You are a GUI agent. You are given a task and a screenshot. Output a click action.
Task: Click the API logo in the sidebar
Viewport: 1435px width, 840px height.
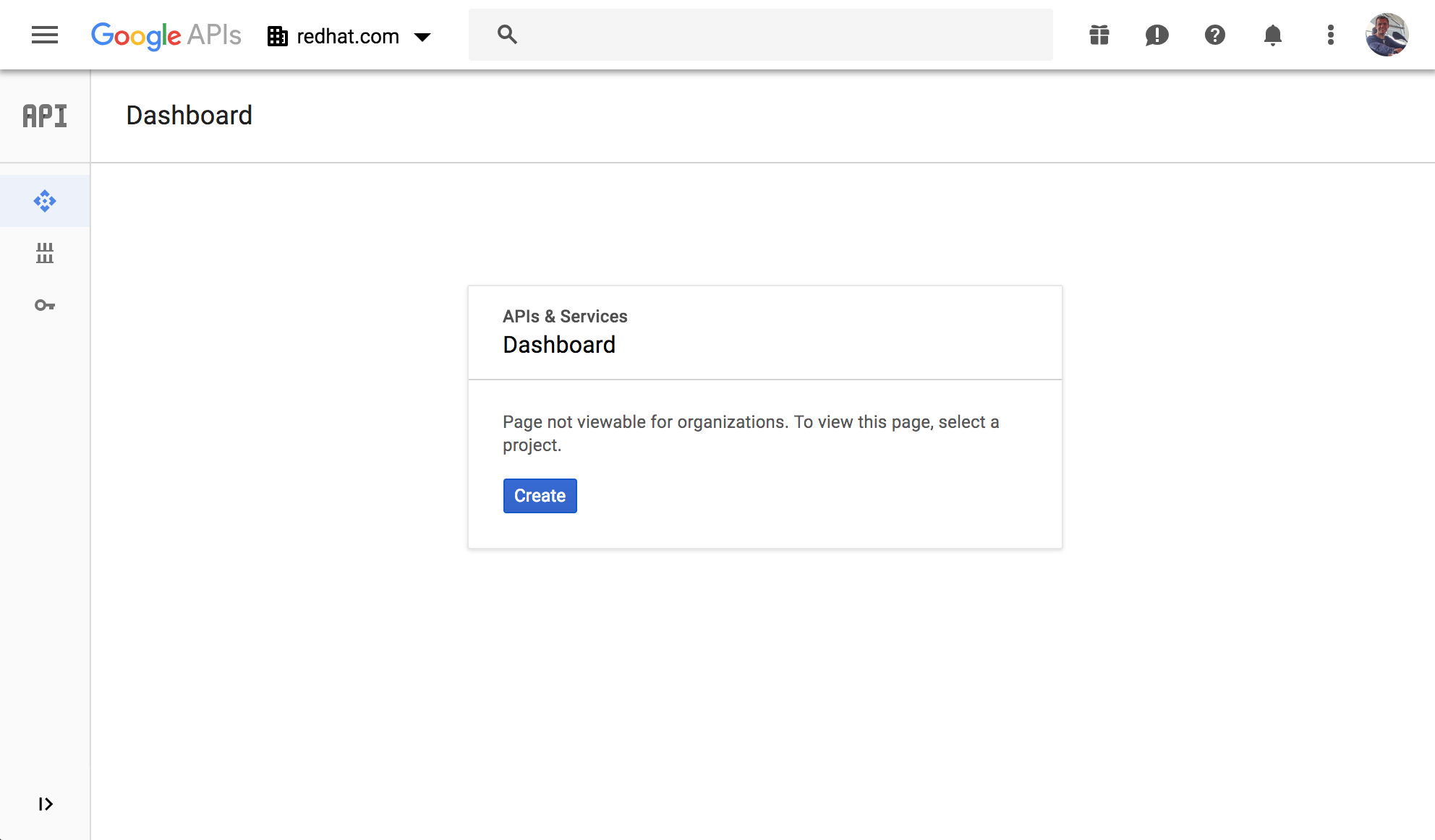[x=45, y=116]
